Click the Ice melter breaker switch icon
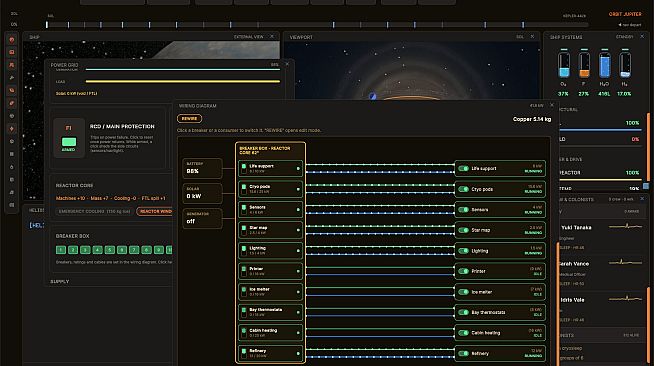Image resolution: width=654 pixels, height=366 pixels. point(244,291)
